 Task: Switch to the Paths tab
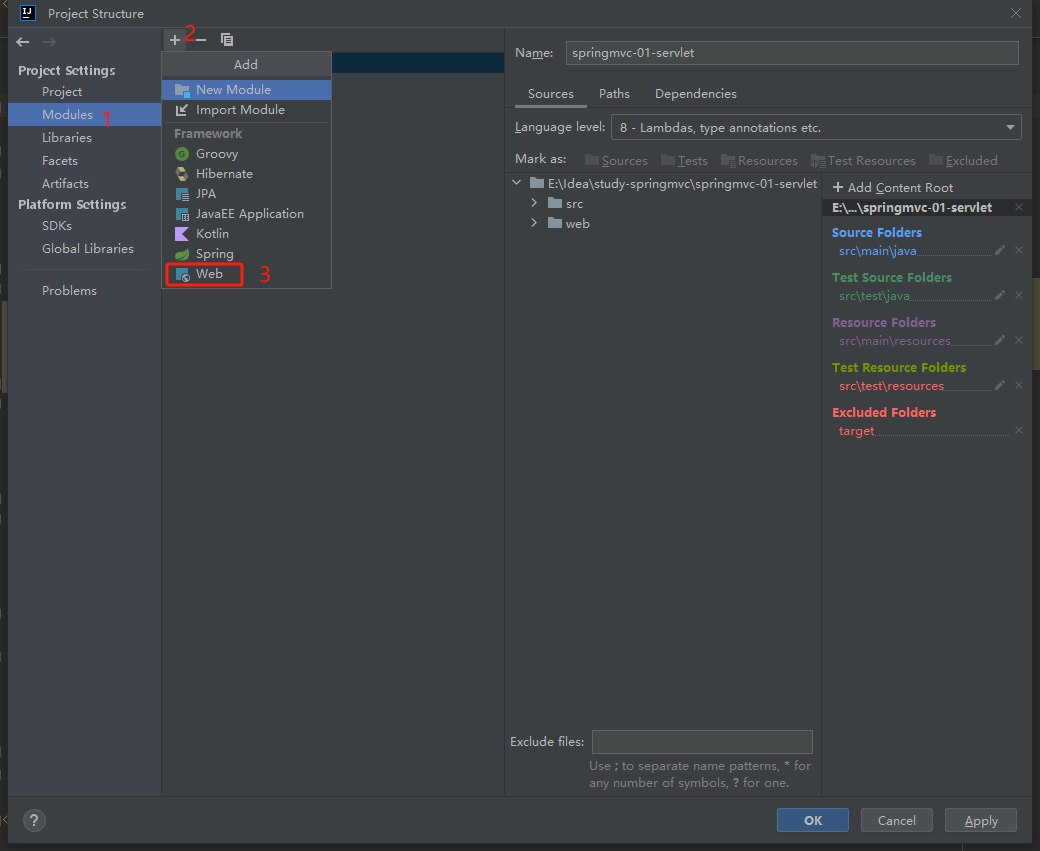[614, 93]
